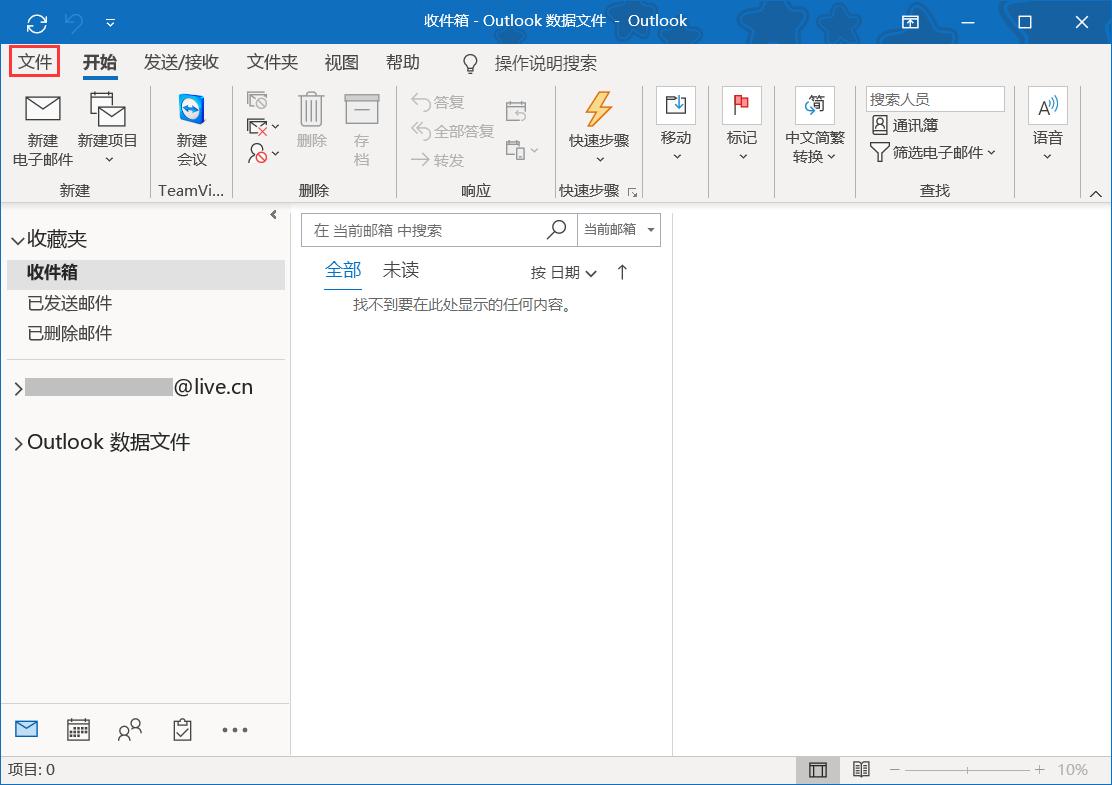Collapse the folder pane with the chevron

[272, 214]
